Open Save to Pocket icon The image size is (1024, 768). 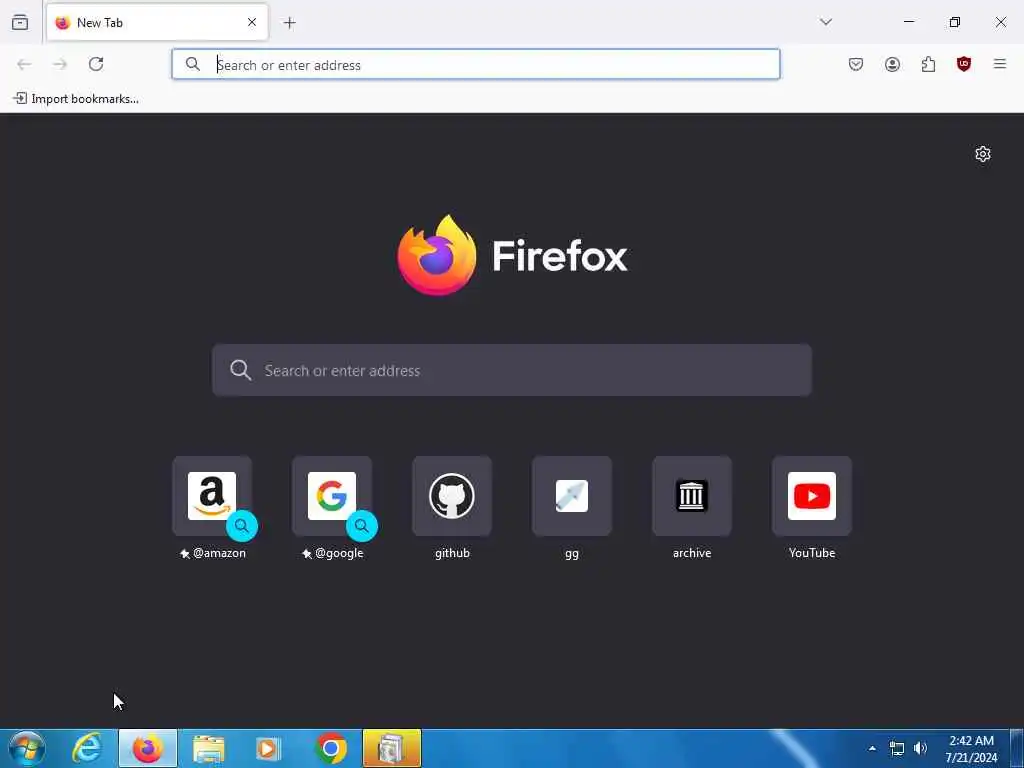pyautogui.click(x=856, y=64)
